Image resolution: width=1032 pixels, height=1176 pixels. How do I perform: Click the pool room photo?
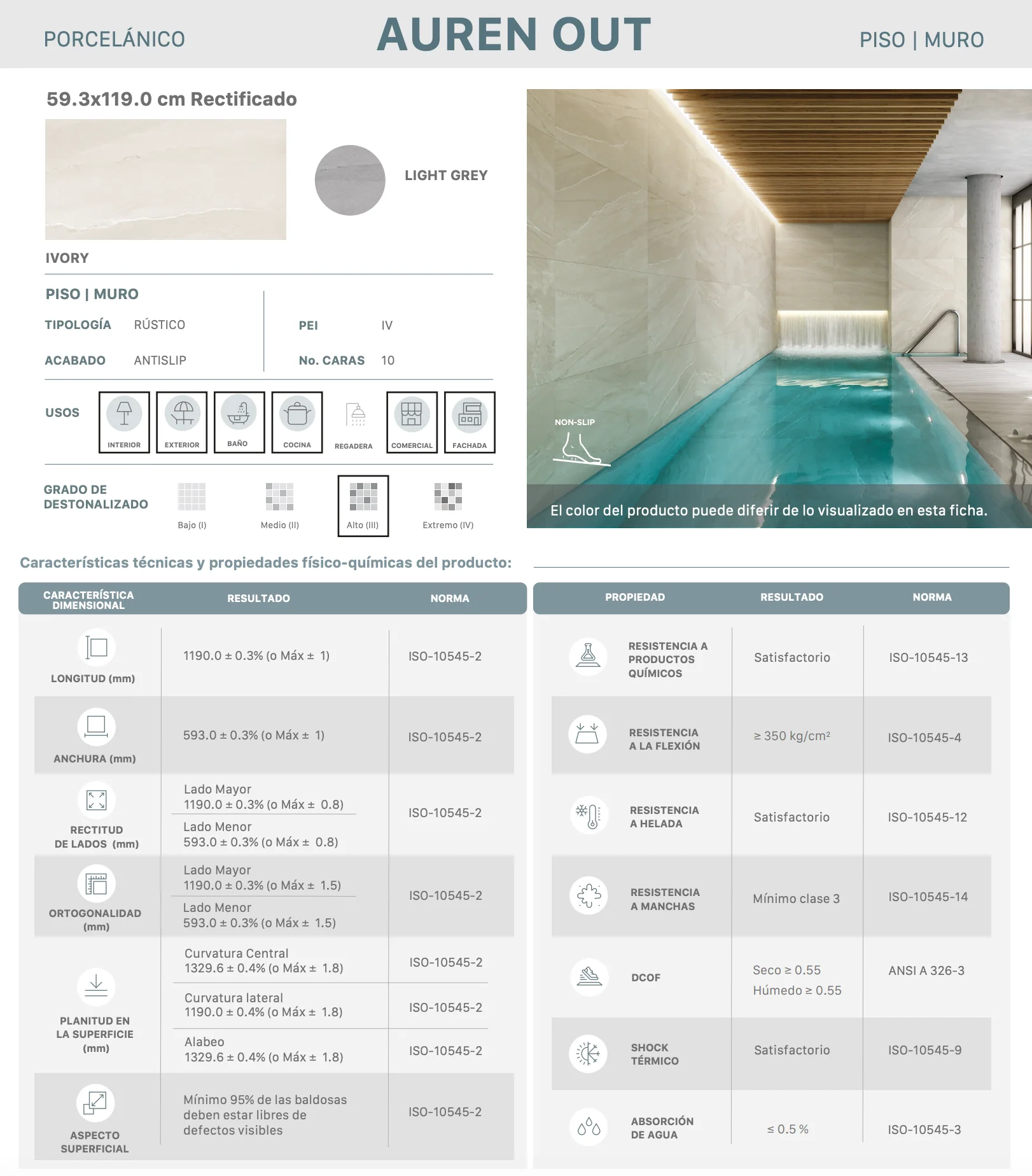pyautogui.click(x=779, y=308)
